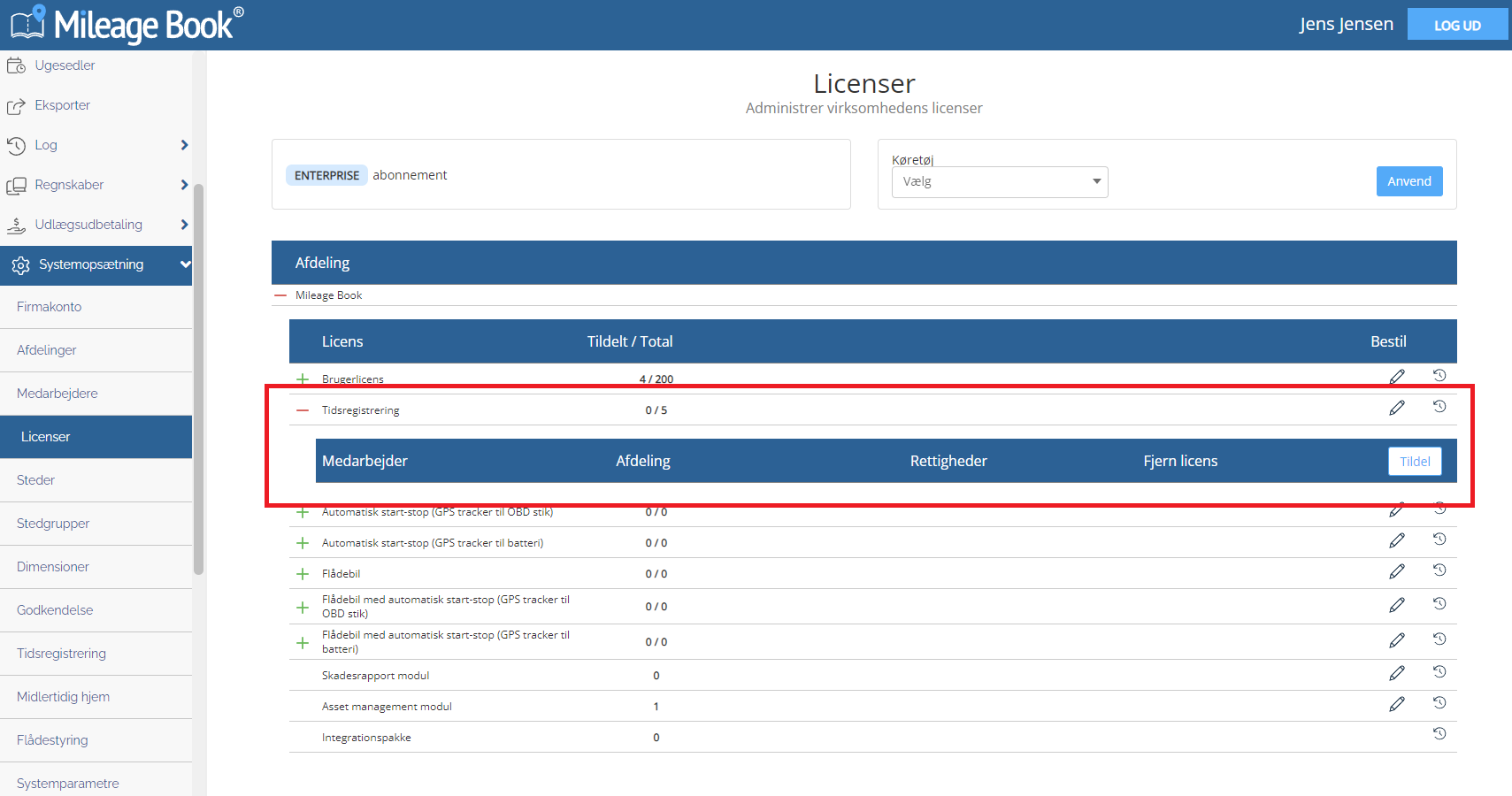Screen dimensions: 1512x796
Task: Open the Medarbejdere menu item
Action: (x=96, y=394)
